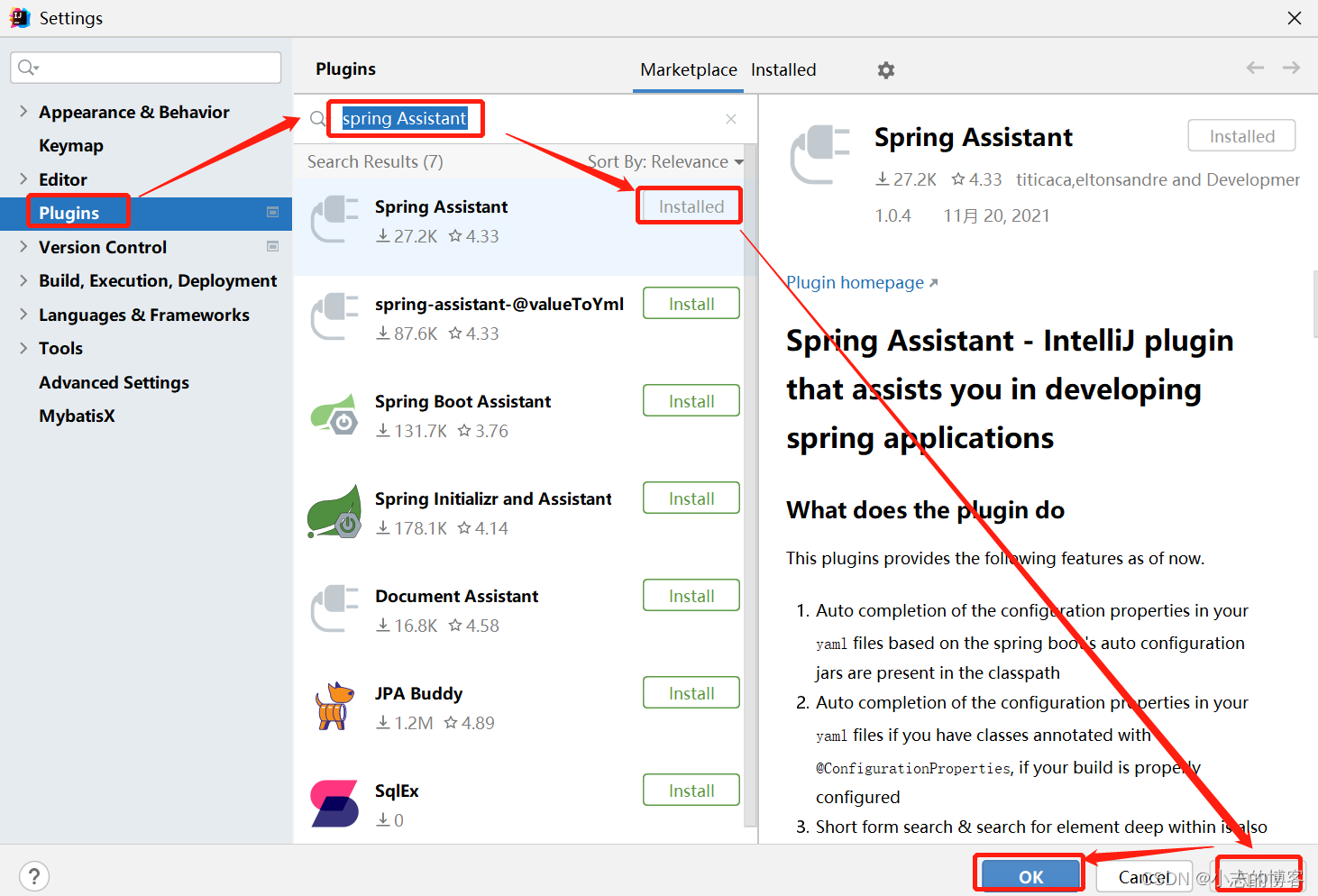Click the plugin search magnifier icon
Image resolution: width=1318 pixels, height=896 pixels.
pyautogui.click(x=317, y=119)
